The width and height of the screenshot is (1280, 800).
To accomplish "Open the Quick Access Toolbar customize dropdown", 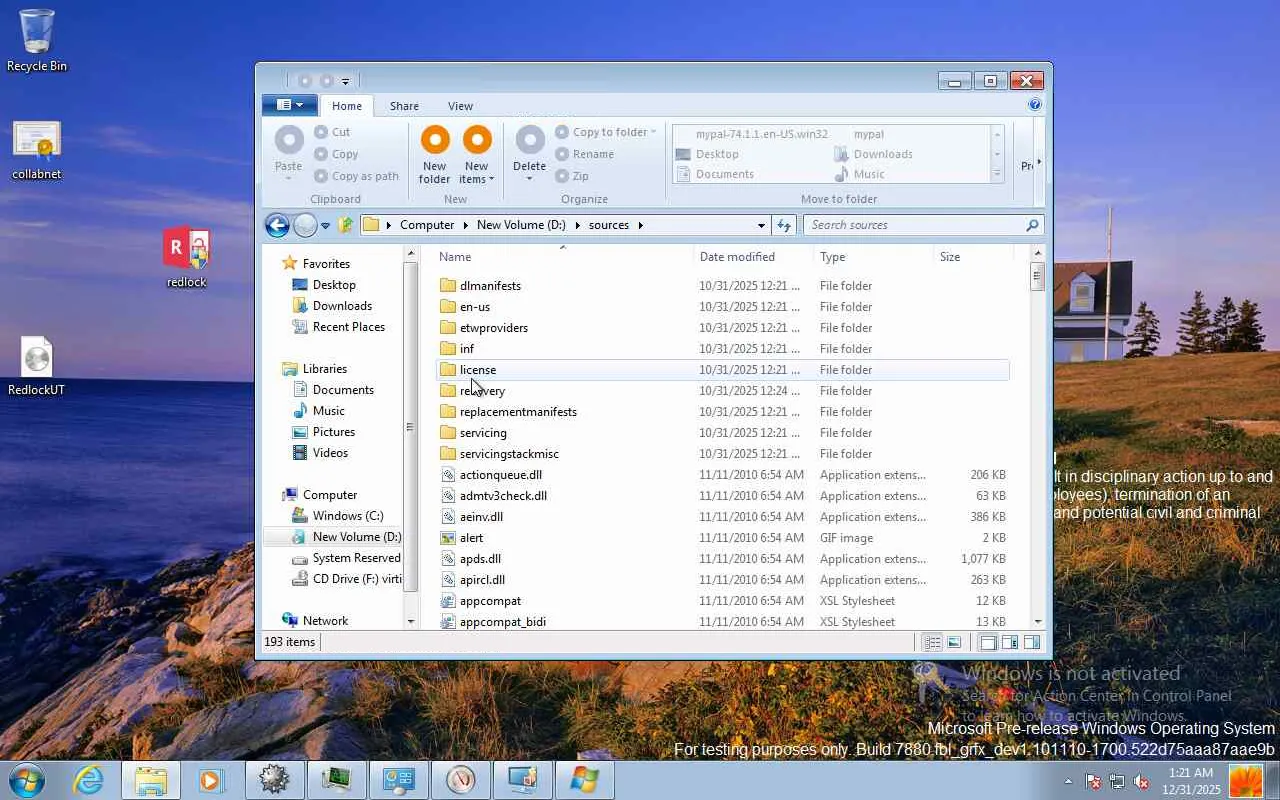I will tap(345, 81).
